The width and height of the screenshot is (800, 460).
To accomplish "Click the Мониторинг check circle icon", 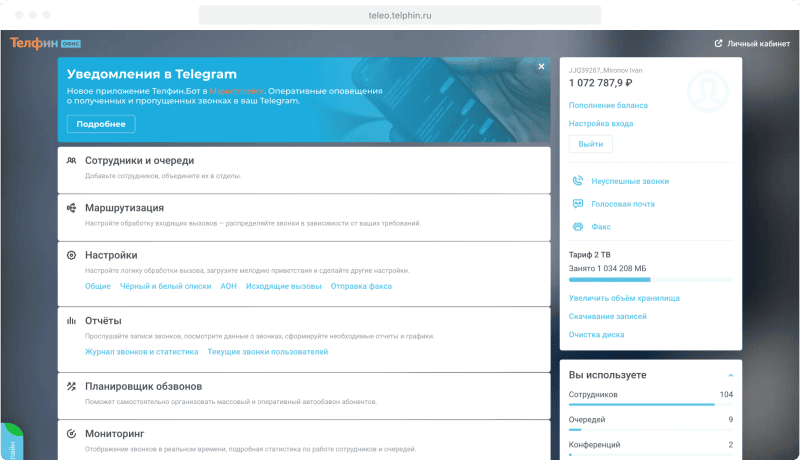I will [x=72, y=434].
